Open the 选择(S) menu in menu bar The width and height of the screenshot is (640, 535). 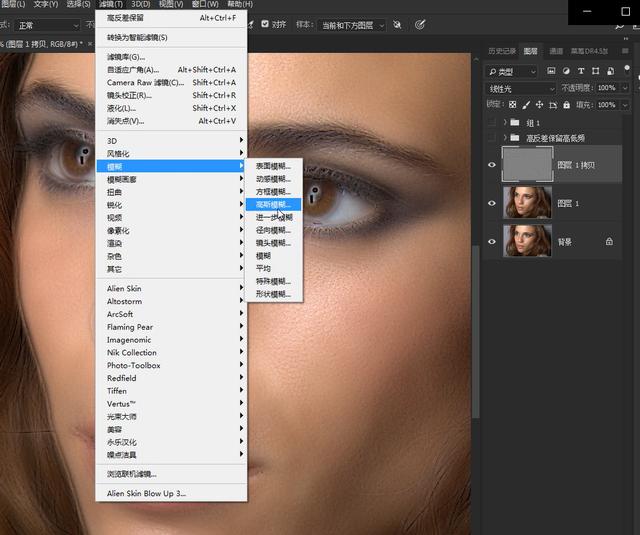point(78,4)
